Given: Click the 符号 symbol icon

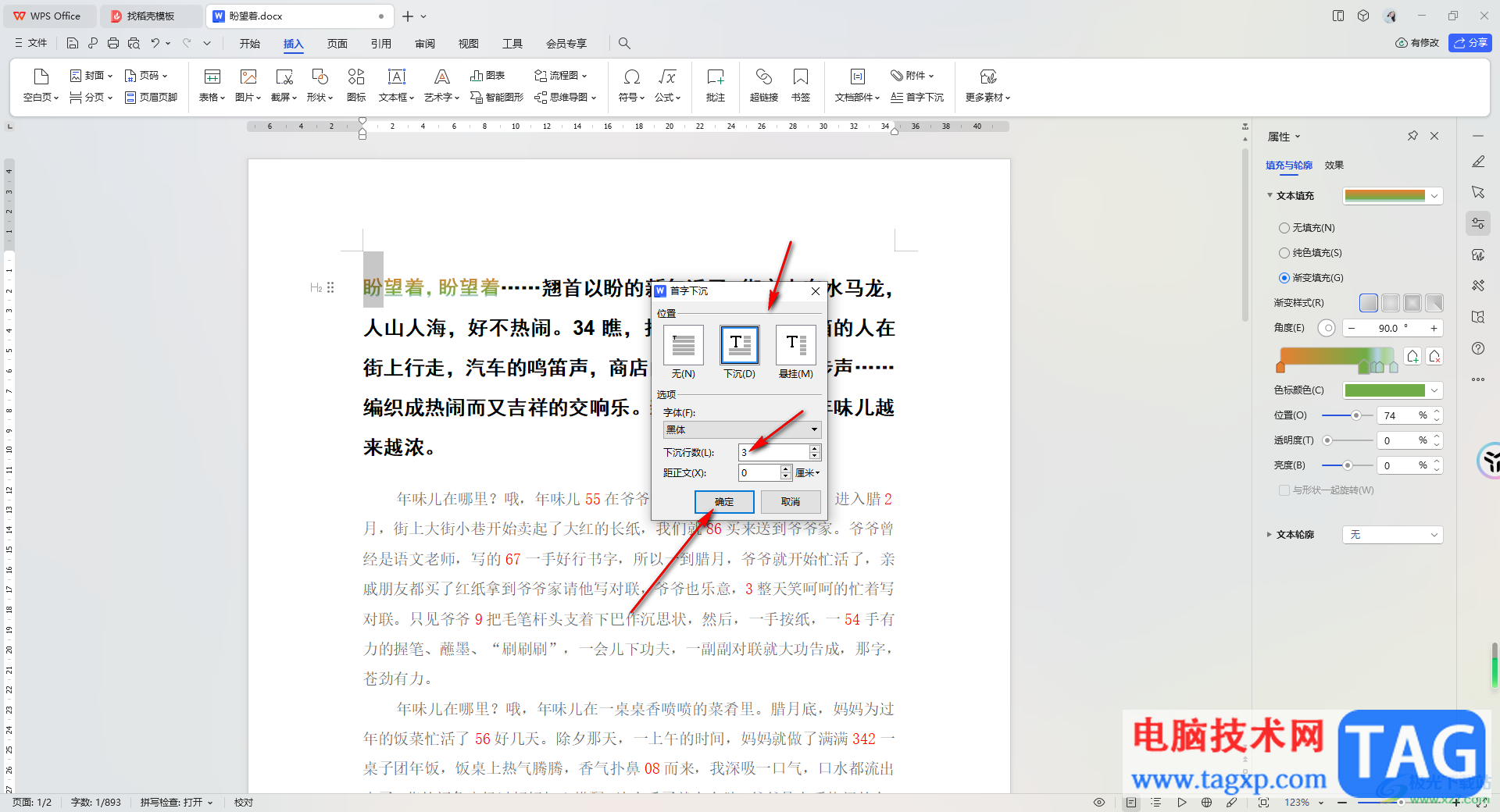Looking at the screenshot, I should 632,77.
